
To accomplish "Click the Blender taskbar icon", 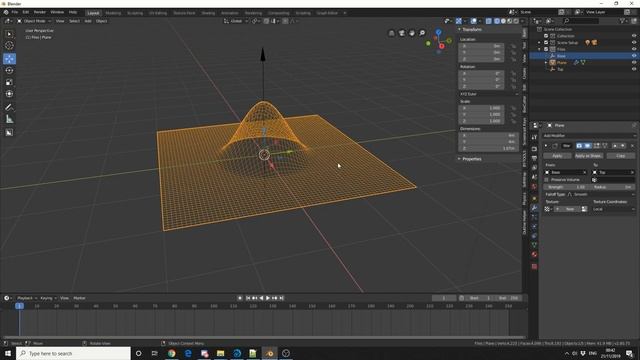I will (269, 353).
